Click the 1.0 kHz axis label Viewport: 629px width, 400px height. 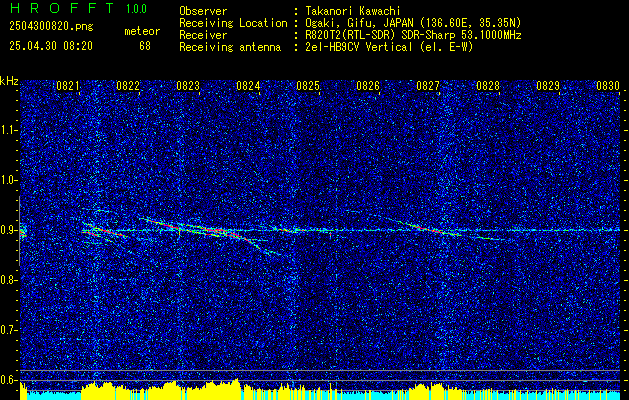point(9,180)
